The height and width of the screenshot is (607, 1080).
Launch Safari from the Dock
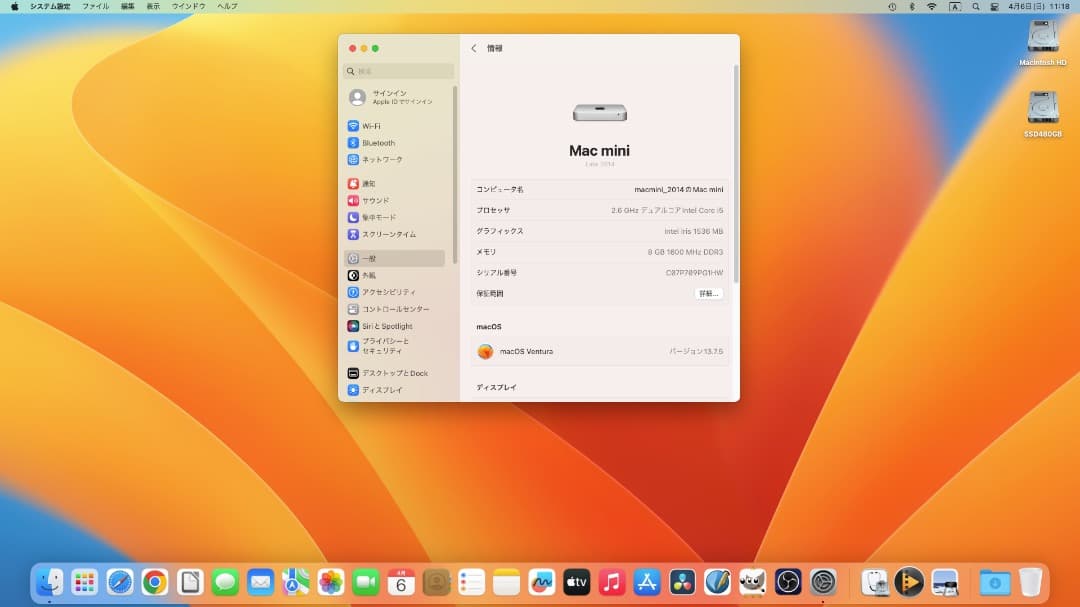pyautogui.click(x=120, y=581)
